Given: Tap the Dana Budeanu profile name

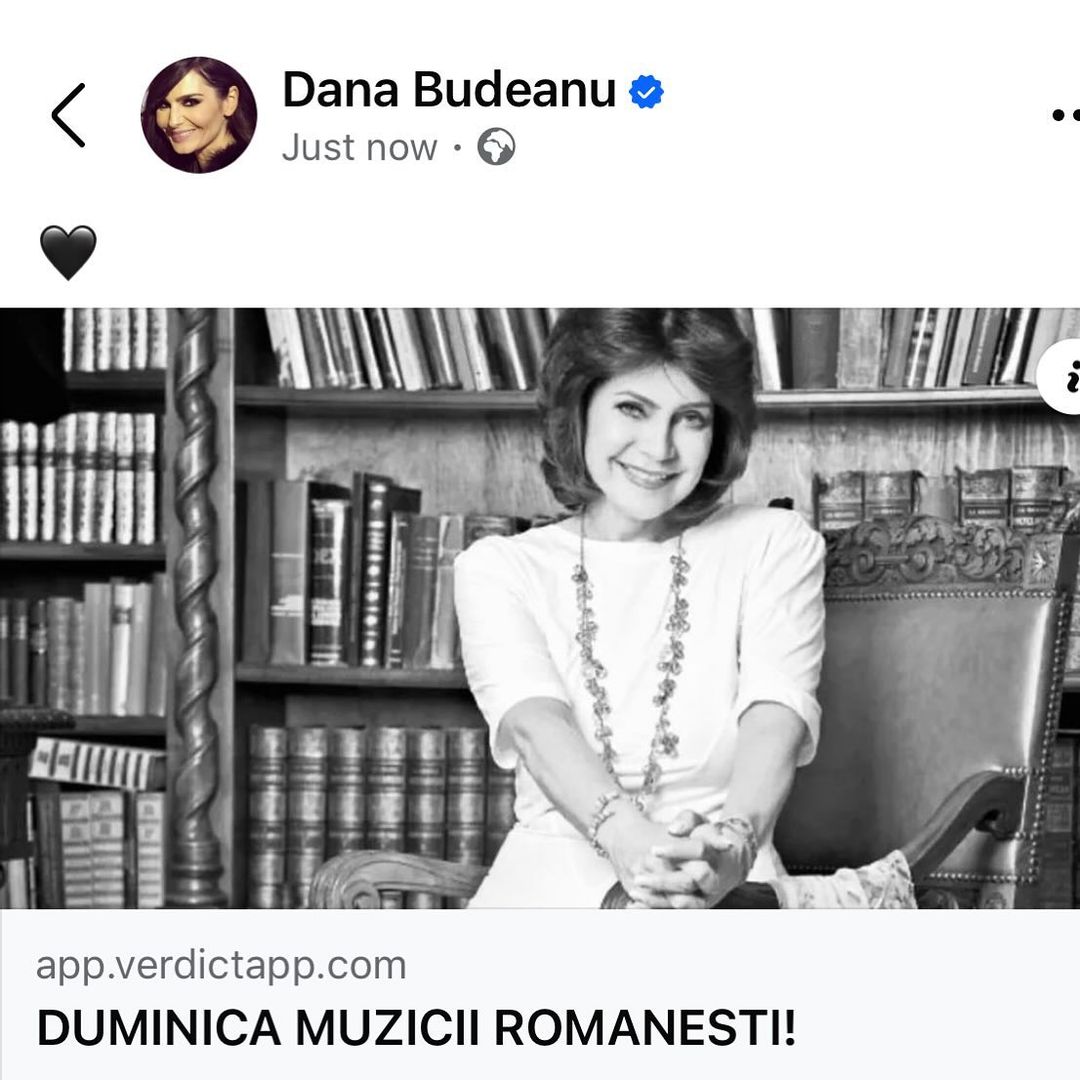Looking at the screenshot, I should (449, 90).
